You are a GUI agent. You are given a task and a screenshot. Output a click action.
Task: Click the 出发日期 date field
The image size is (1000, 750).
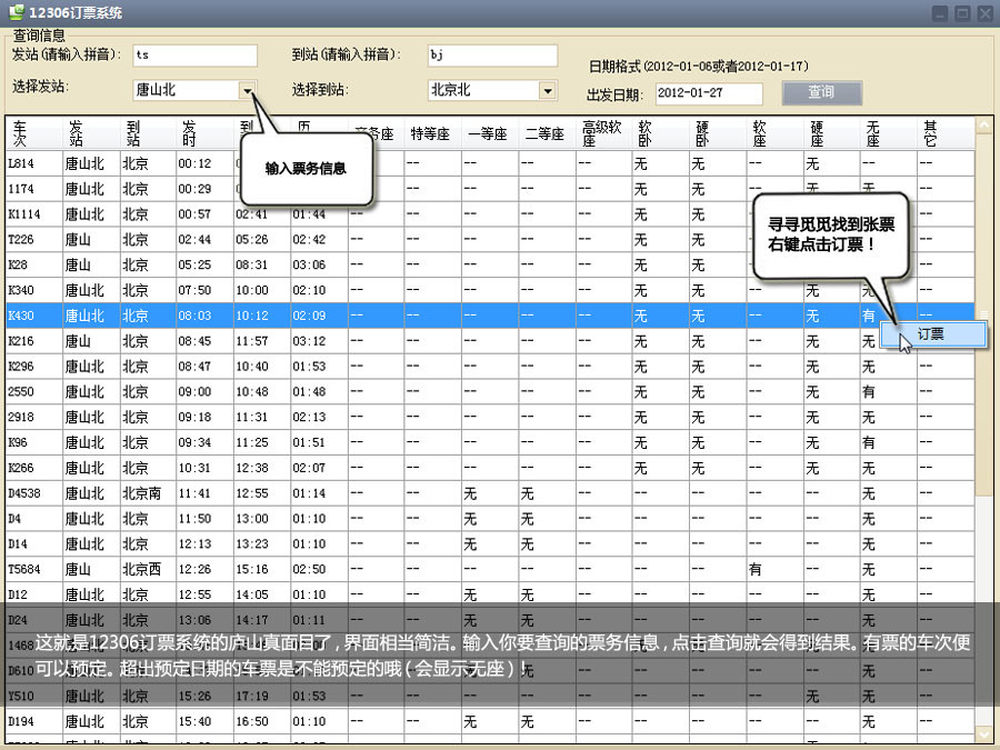coord(709,94)
